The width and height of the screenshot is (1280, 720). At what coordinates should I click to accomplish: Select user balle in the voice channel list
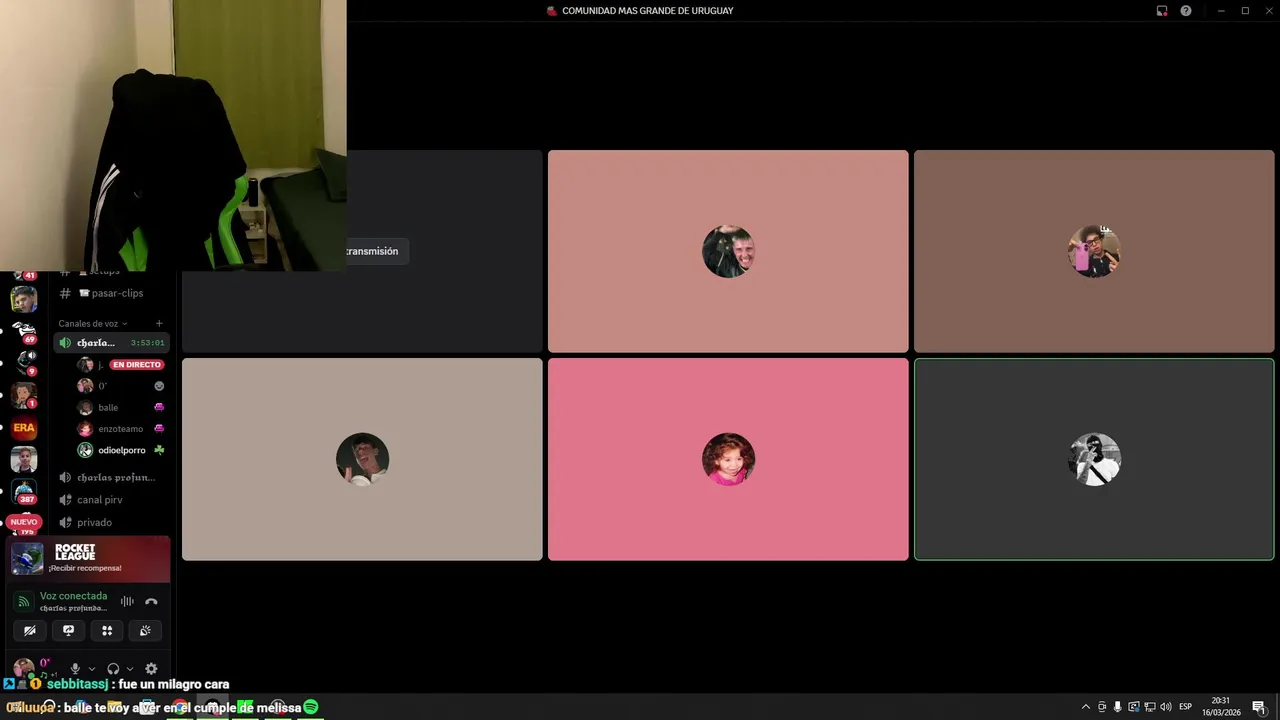pyautogui.click(x=120, y=407)
